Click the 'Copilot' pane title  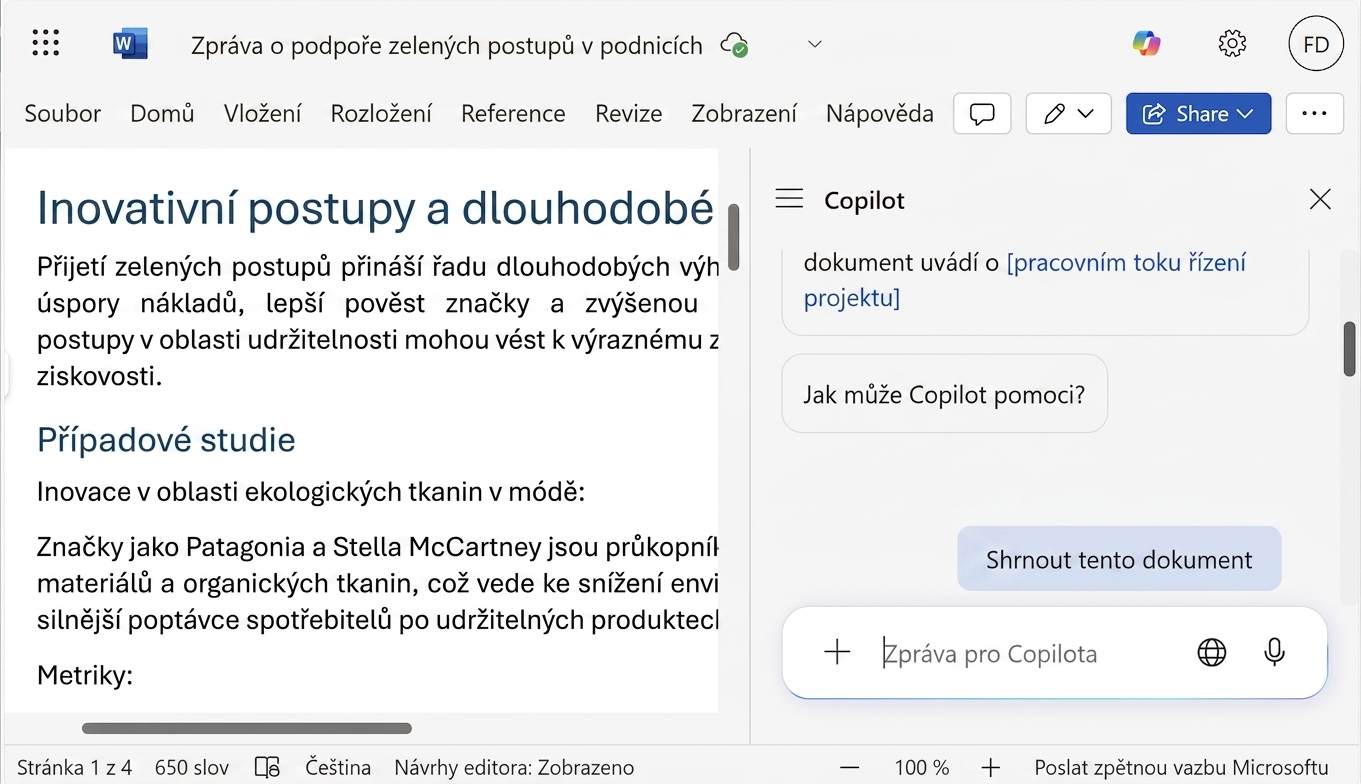tap(864, 200)
